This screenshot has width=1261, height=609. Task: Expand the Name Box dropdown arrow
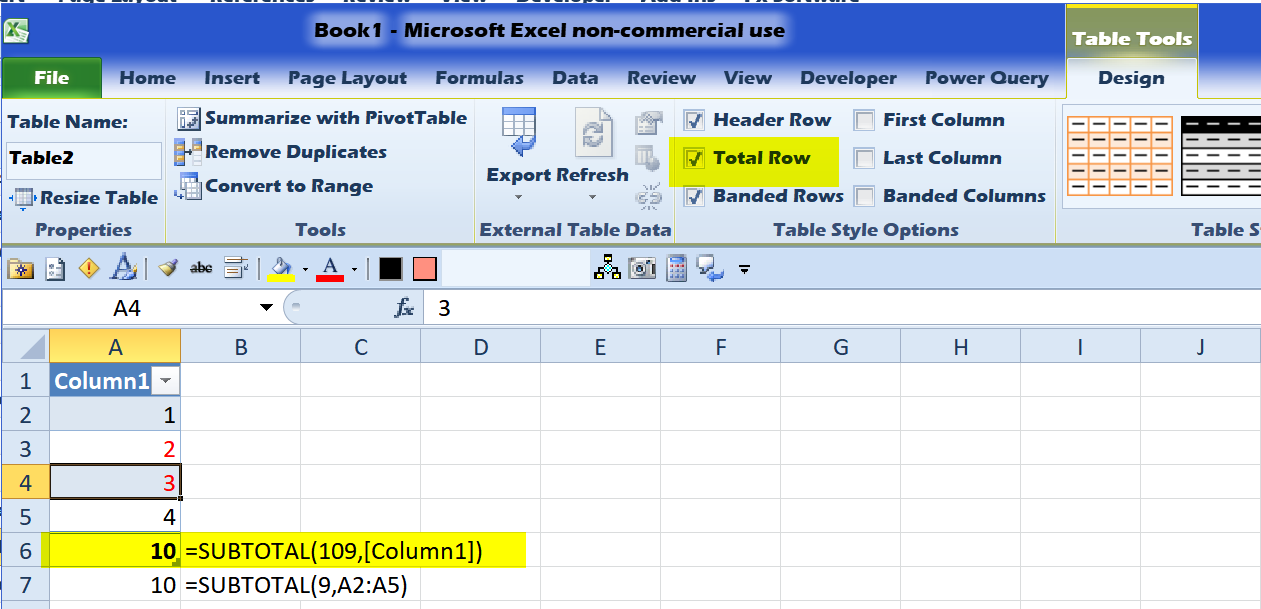coord(266,308)
